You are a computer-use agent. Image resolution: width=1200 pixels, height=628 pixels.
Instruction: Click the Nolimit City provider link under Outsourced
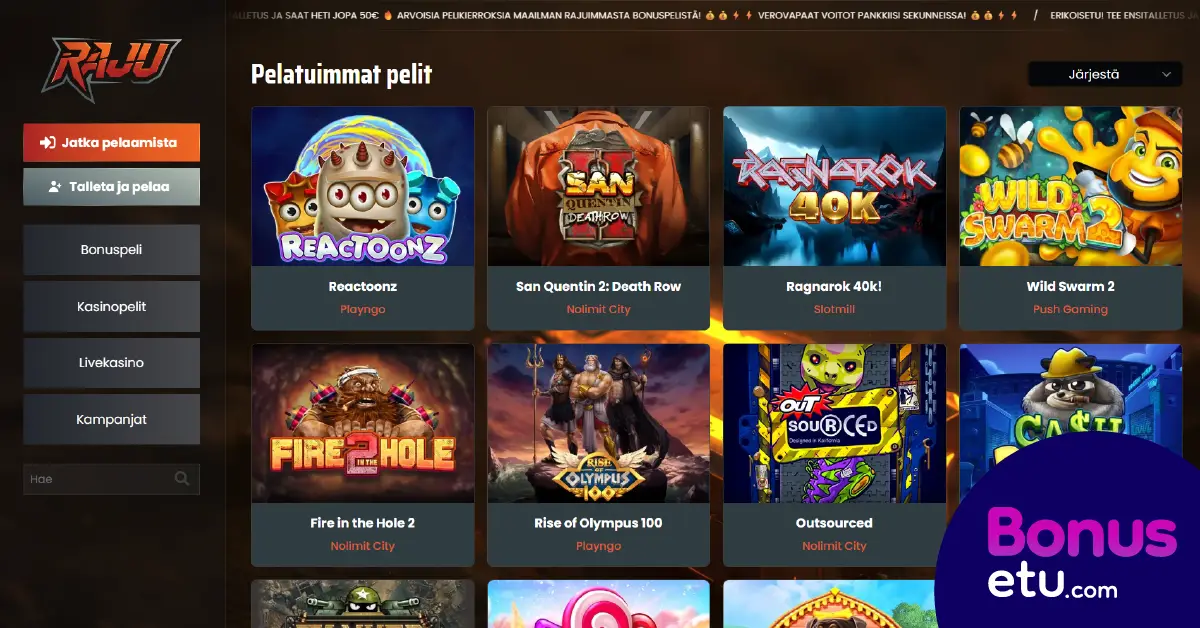835,546
